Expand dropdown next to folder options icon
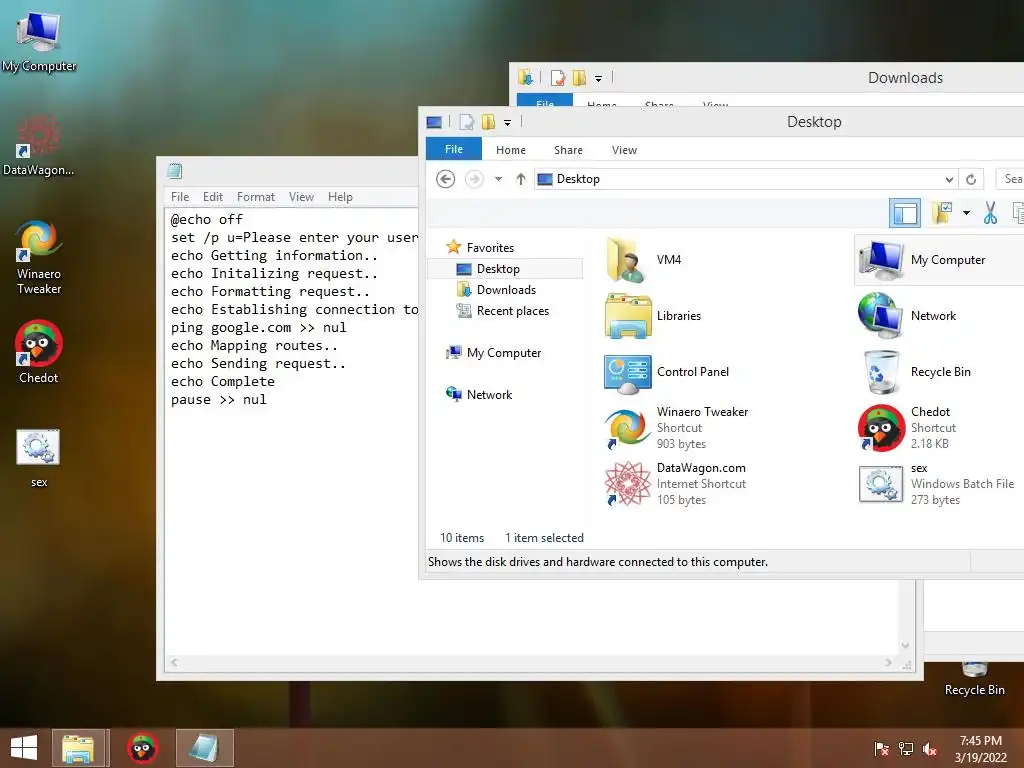This screenshot has height=768, width=1024. (967, 213)
